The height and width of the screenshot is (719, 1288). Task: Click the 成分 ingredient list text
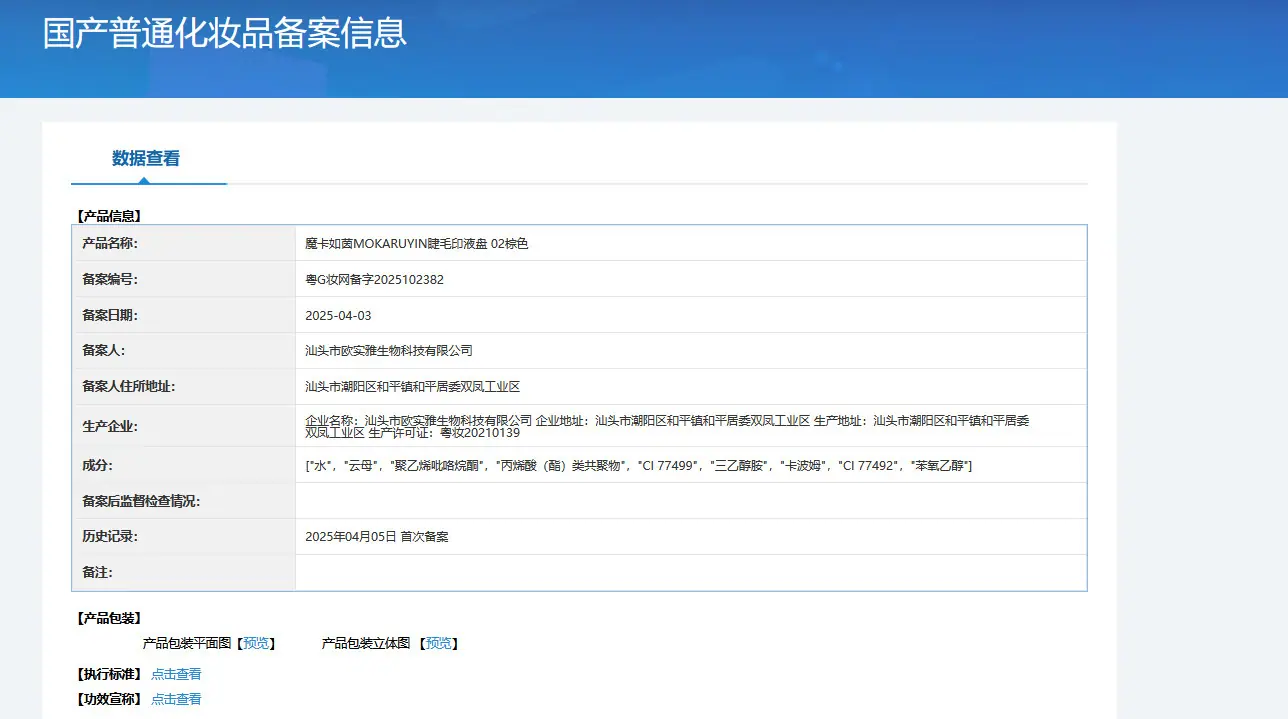coord(639,465)
